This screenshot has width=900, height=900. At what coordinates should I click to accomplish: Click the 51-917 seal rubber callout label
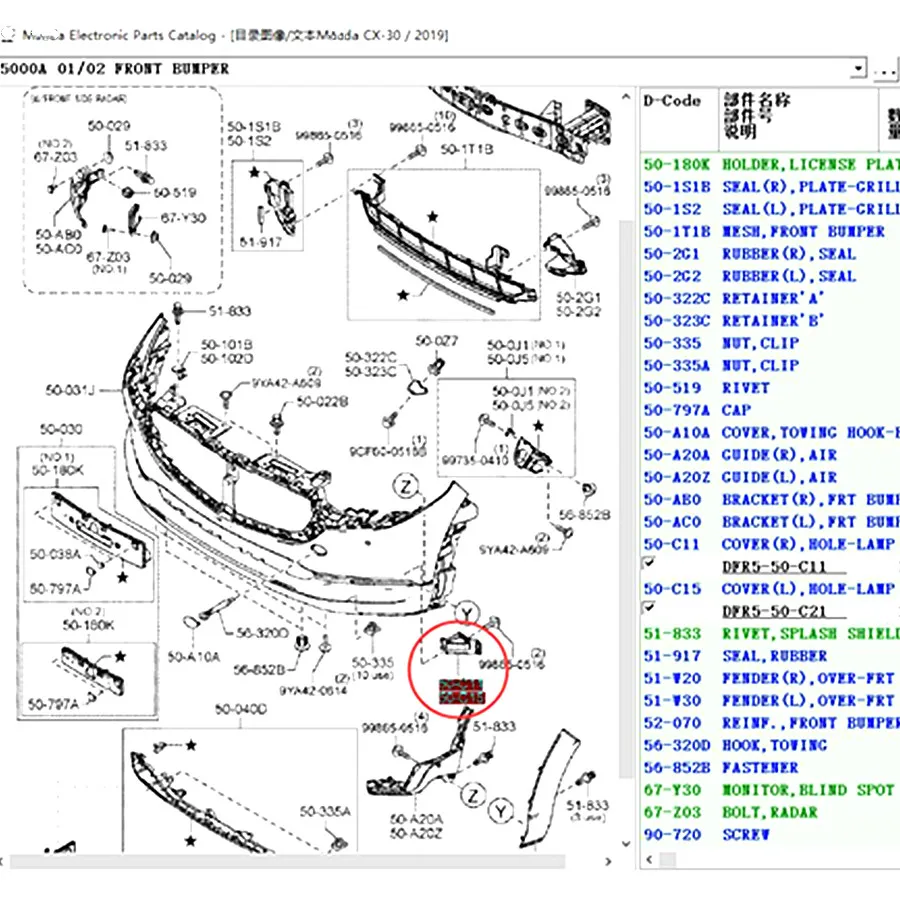[x=261, y=243]
